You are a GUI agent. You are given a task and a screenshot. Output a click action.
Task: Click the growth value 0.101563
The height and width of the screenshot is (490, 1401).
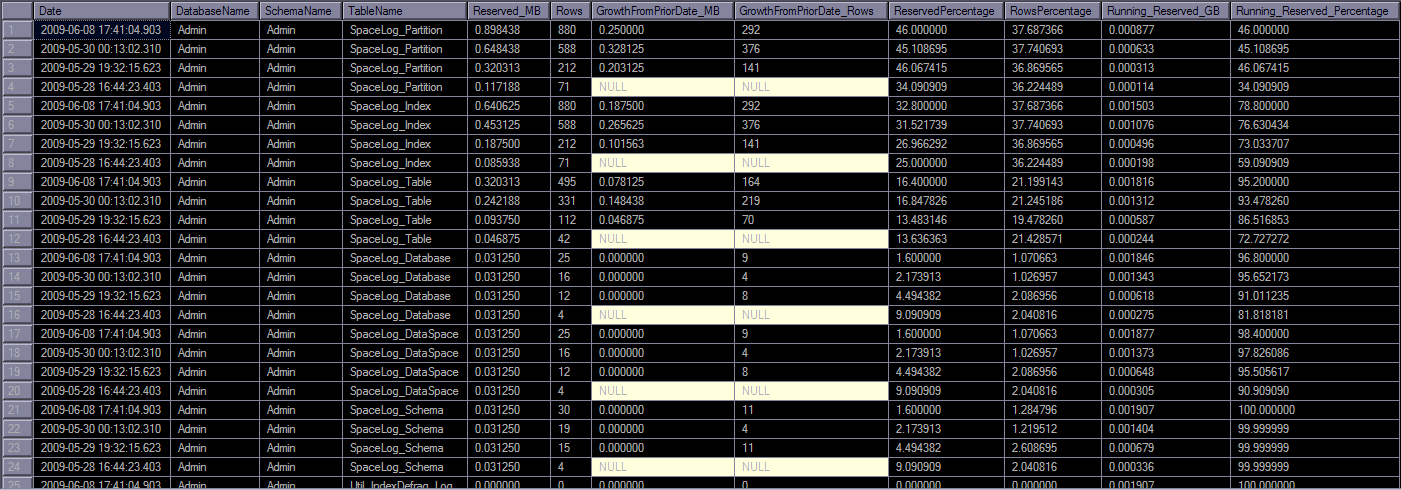(x=662, y=144)
